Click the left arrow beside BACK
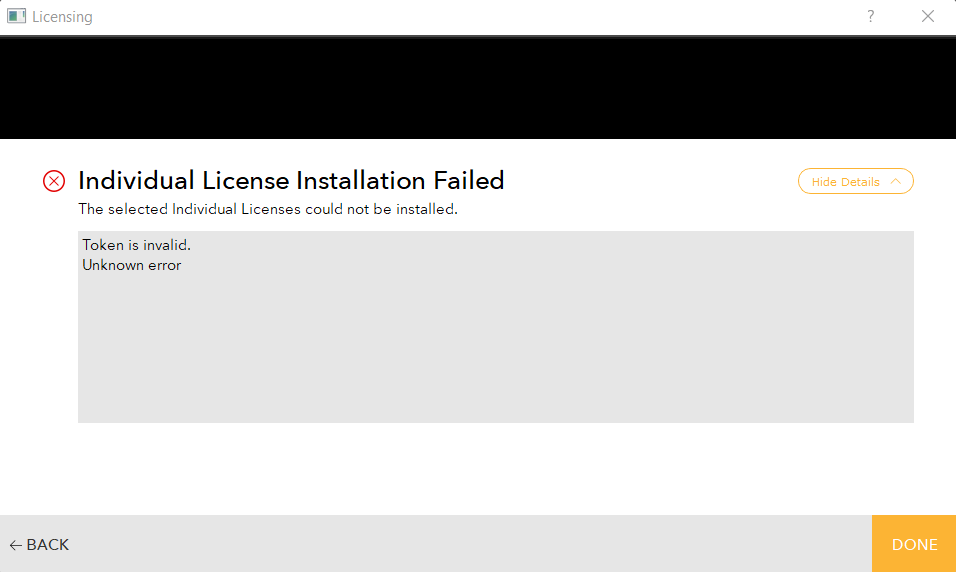This screenshot has height=572, width=956. (16, 545)
